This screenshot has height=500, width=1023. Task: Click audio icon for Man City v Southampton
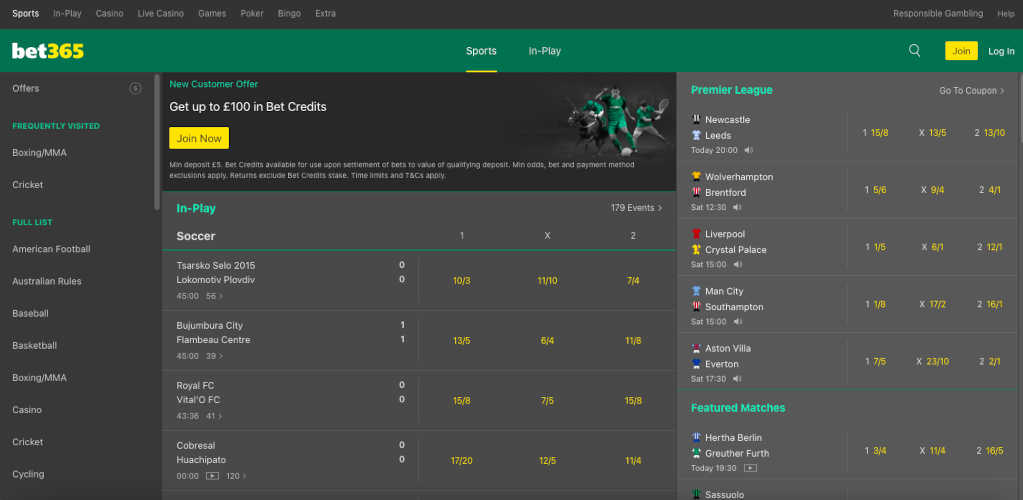(737, 321)
